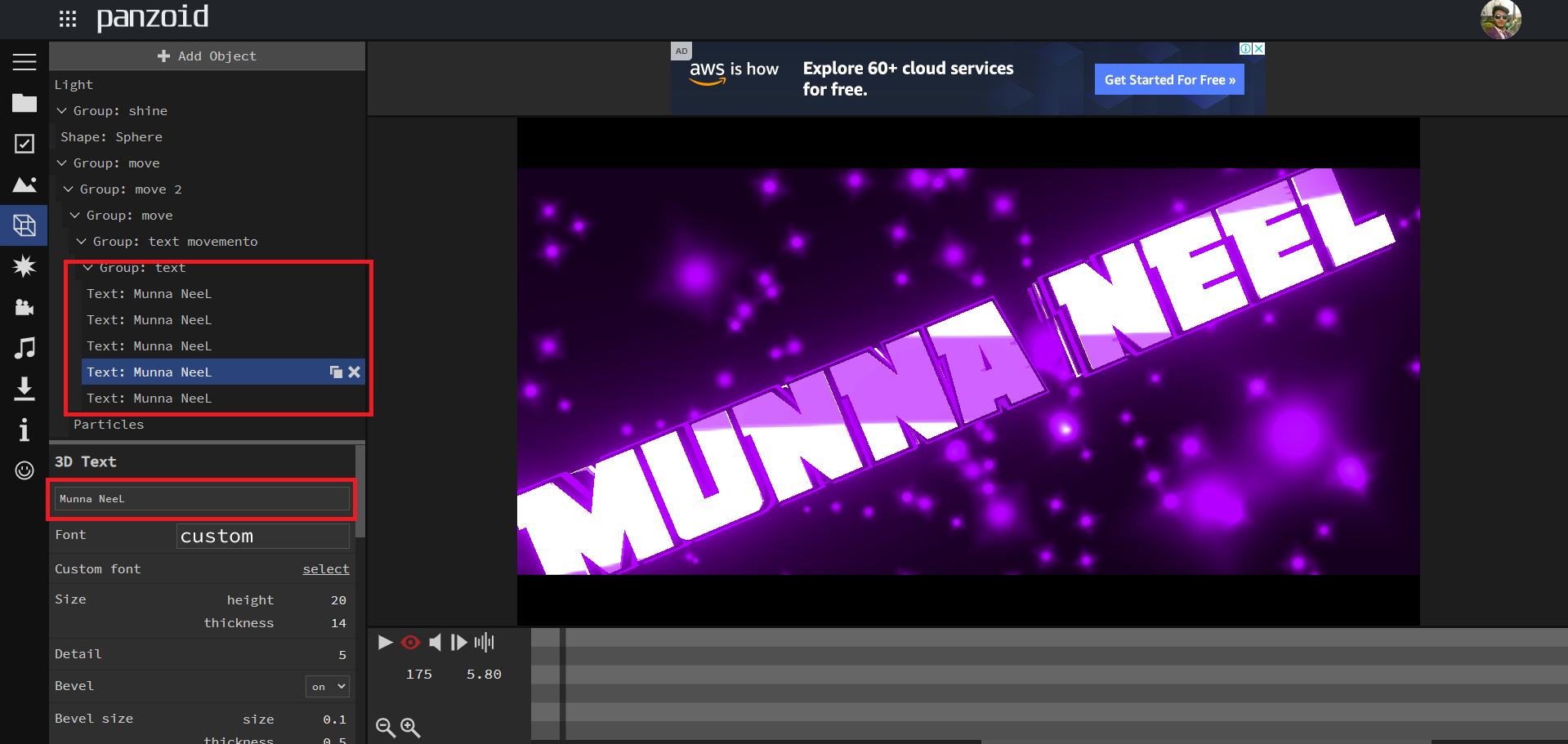
Task: Click the Munna NeeL 3D text input field
Action: point(202,499)
